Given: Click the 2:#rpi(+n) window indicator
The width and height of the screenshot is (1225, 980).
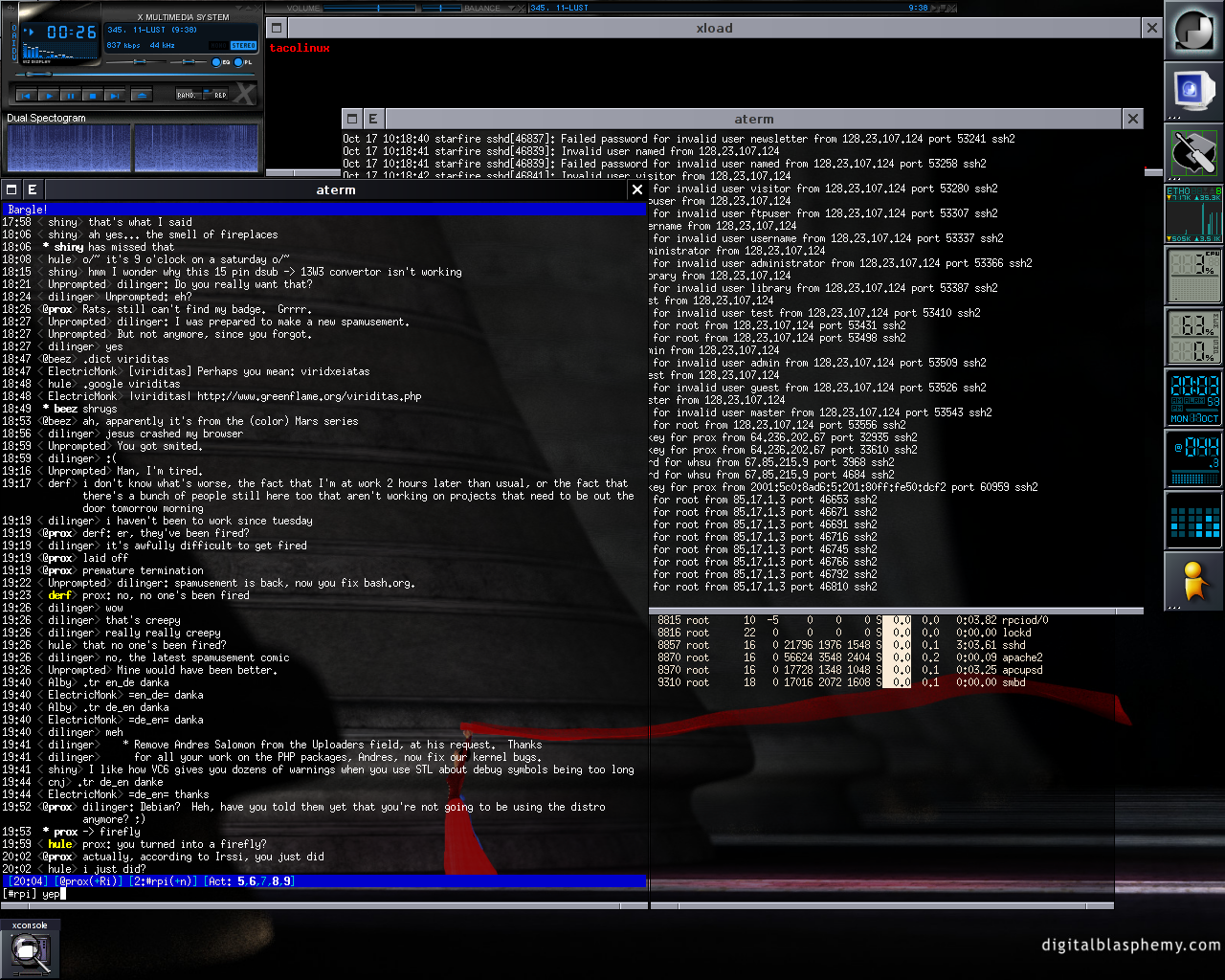Looking at the screenshot, I should click(x=163, y=881).
